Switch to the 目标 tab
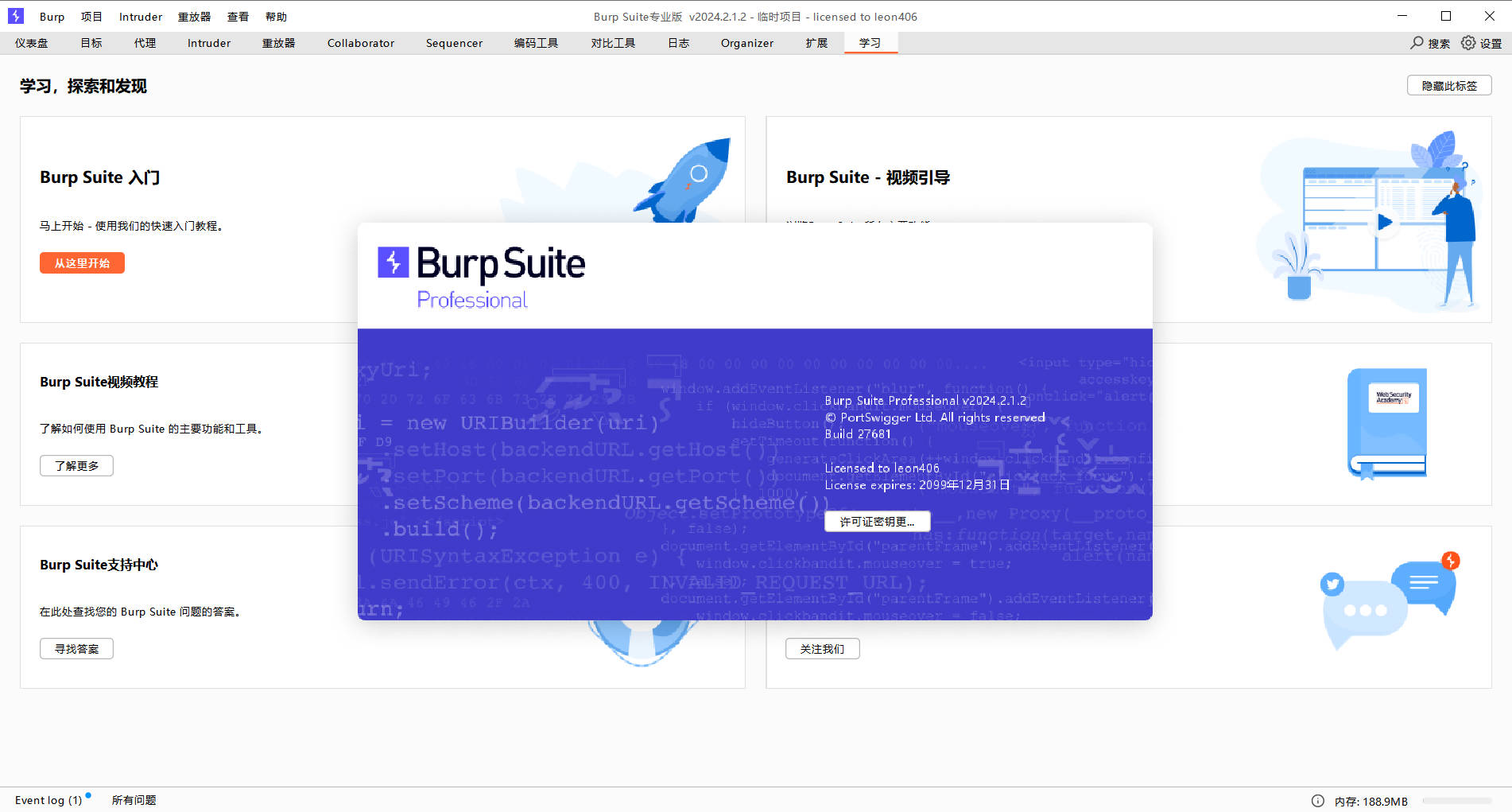The image size is (1512, 812). click(x=91, y=43)
